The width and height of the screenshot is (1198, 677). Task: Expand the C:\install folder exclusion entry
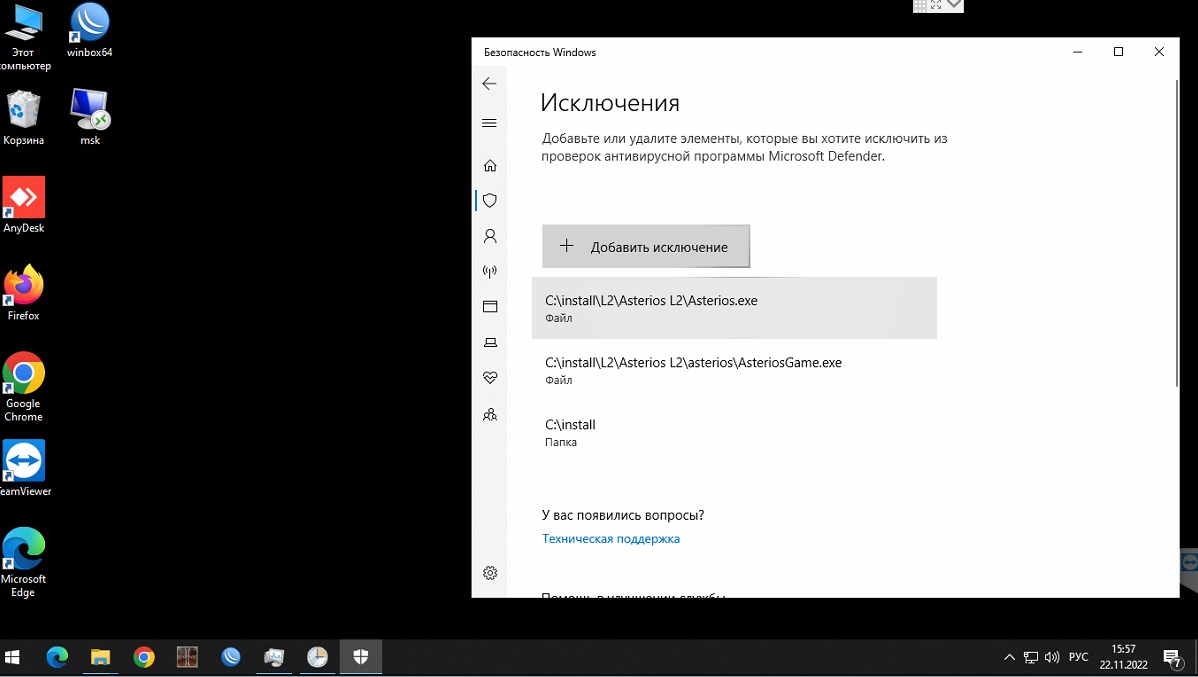734,432
